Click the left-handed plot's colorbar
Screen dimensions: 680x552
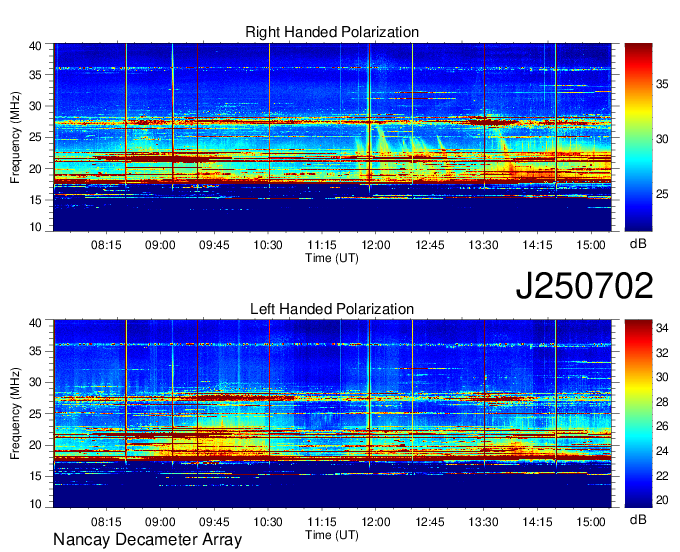pos(638,414)
